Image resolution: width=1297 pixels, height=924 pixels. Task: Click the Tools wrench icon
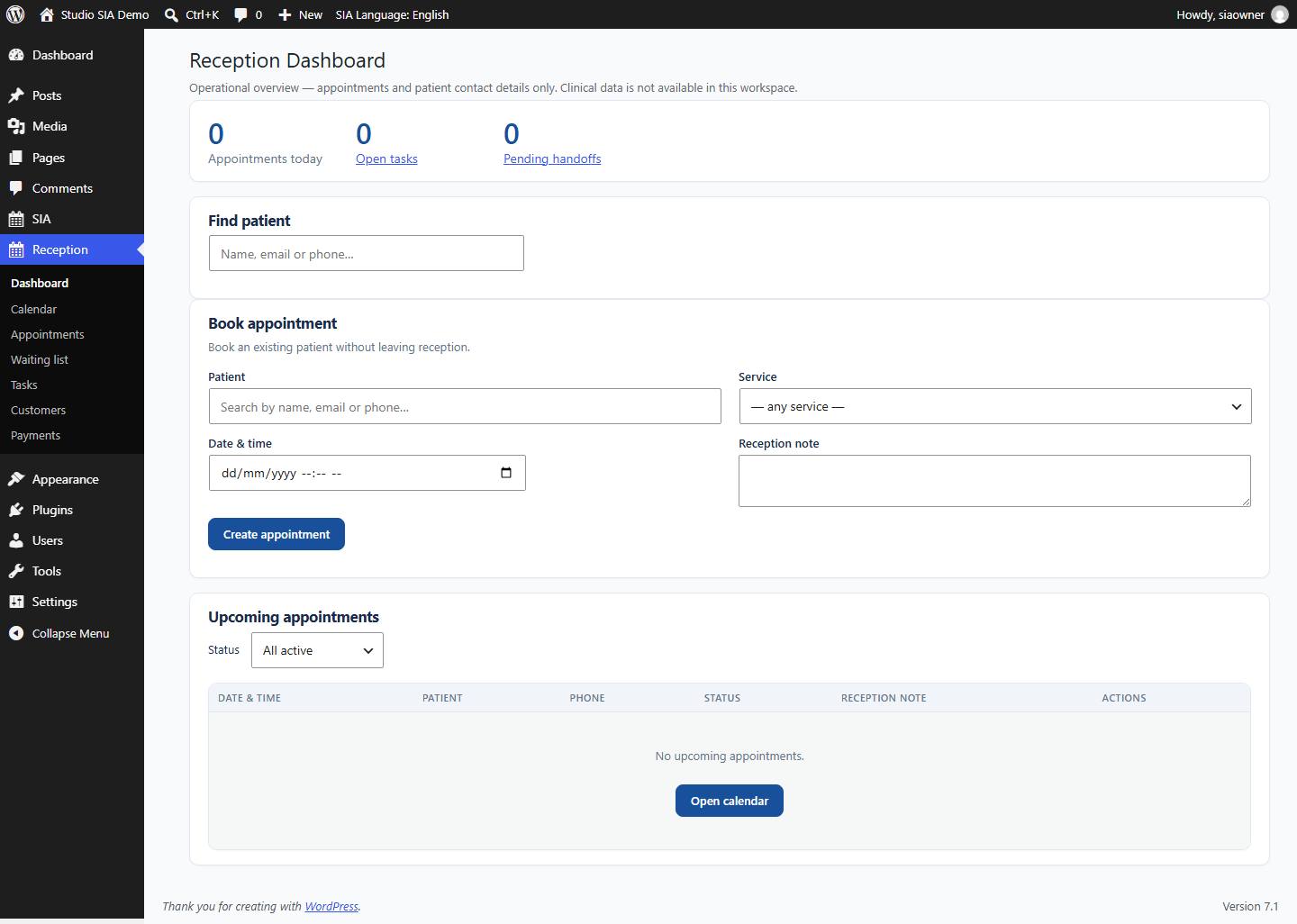(16, 571)
